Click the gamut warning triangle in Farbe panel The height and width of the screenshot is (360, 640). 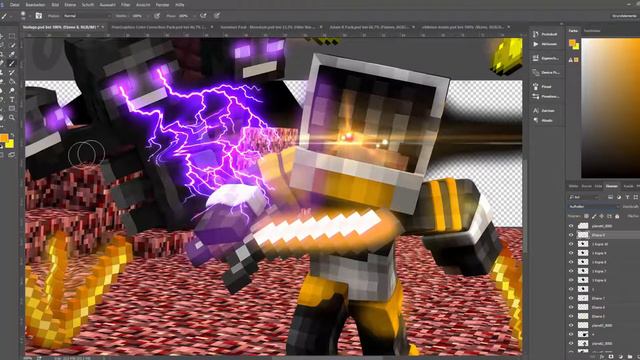[571, 60]
